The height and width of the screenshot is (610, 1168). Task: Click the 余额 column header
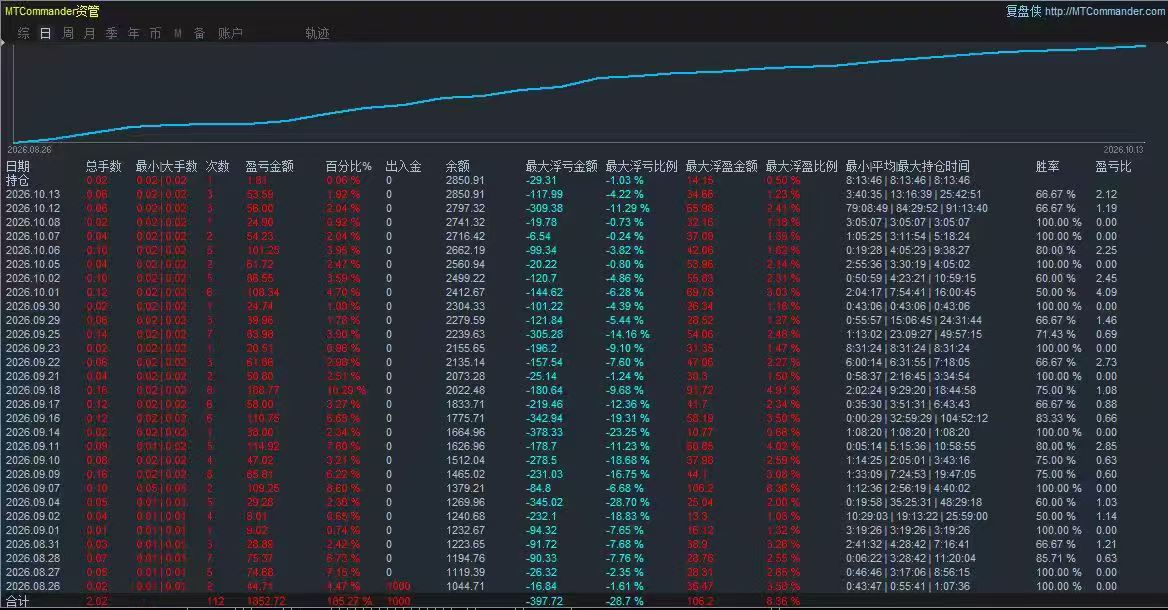pos(457,166)
